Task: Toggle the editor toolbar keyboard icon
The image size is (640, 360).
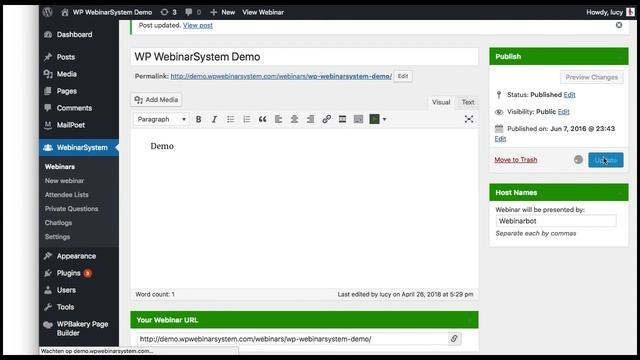Action: [358, 119]
